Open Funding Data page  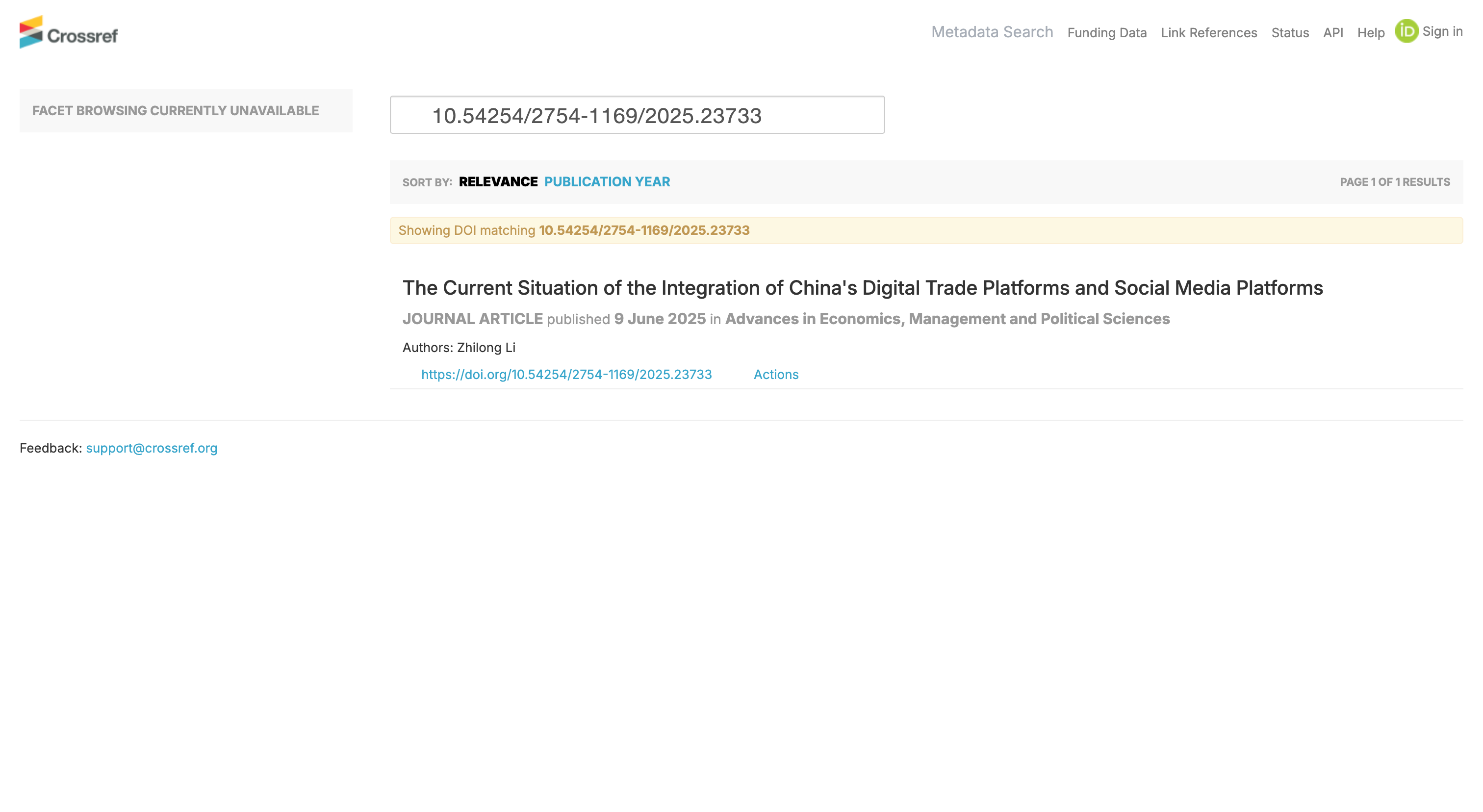pos(1106,33)
